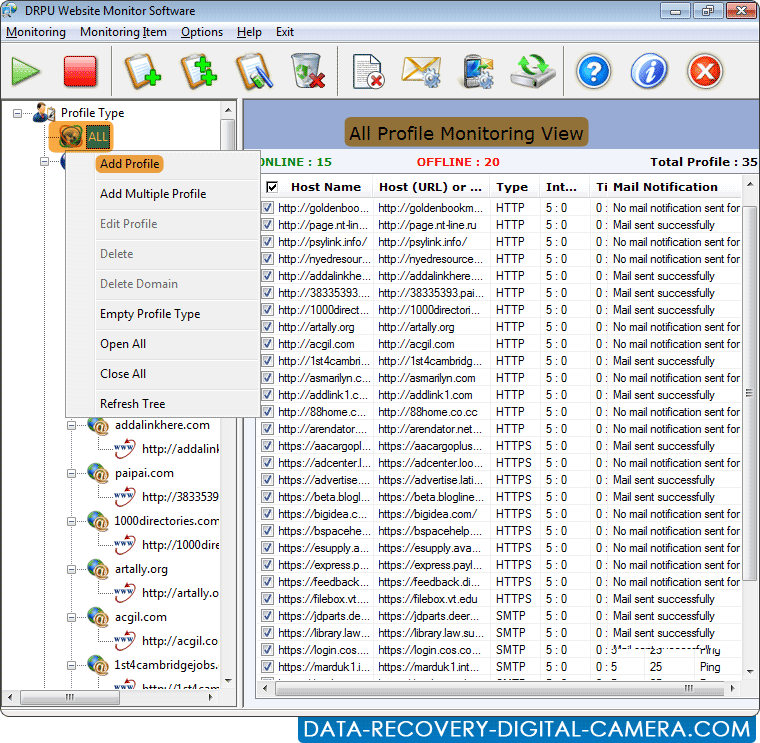The width and height of the screenshot is (760, 743).
Task: Uncheck the http://acgil.com row checkbox
Action: (x=267, y=344)
